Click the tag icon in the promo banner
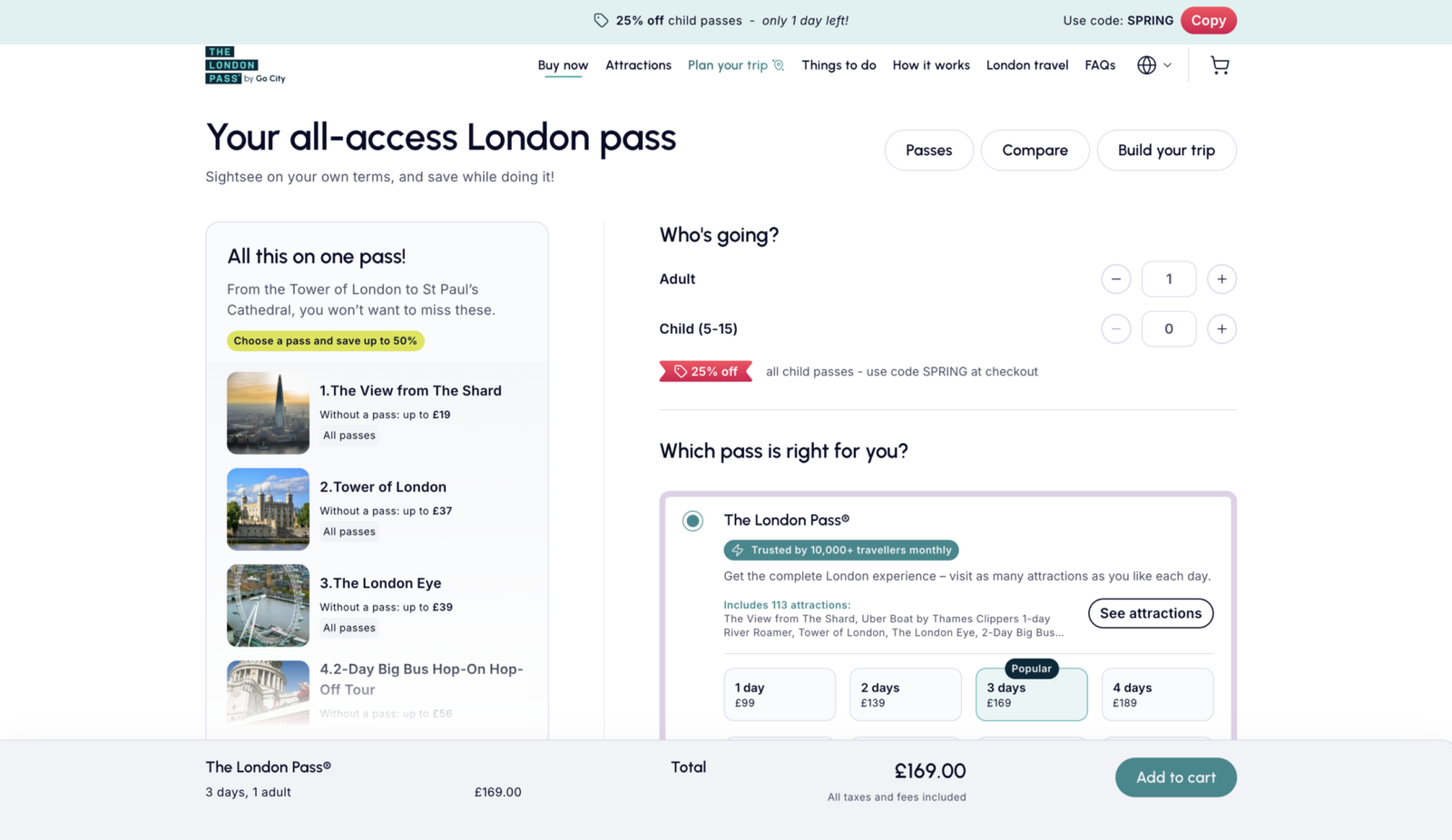The width and height of the screenshot is (1452, 840). (x=600, y=20)
